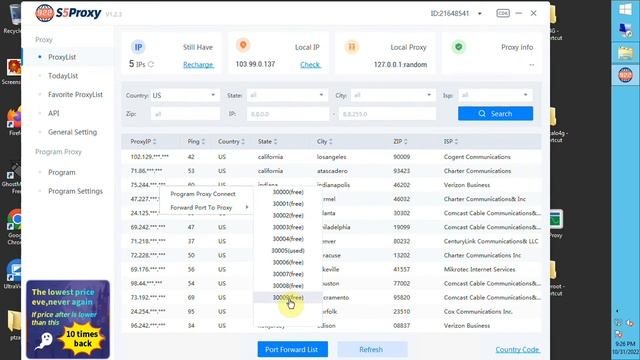Click the Windows Start icon on taskbar
640x360 pixels.
625,9
